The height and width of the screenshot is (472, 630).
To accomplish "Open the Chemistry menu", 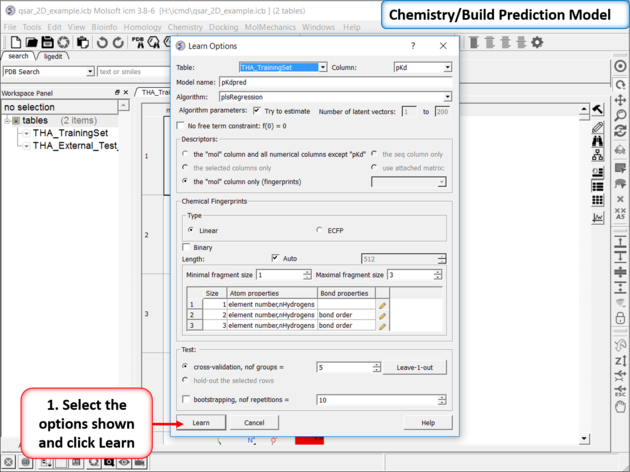I will (185, 27).
